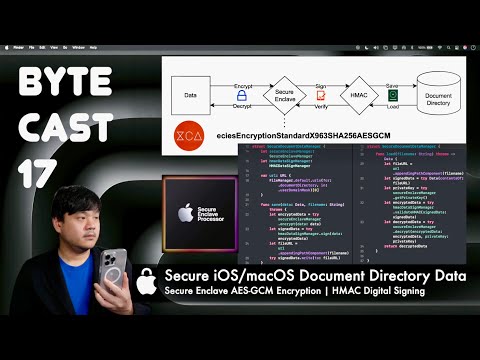Click the Apple lock logo beside the title
The height and width of the screenshot is (360, 480).
click(x=147, y=281)
